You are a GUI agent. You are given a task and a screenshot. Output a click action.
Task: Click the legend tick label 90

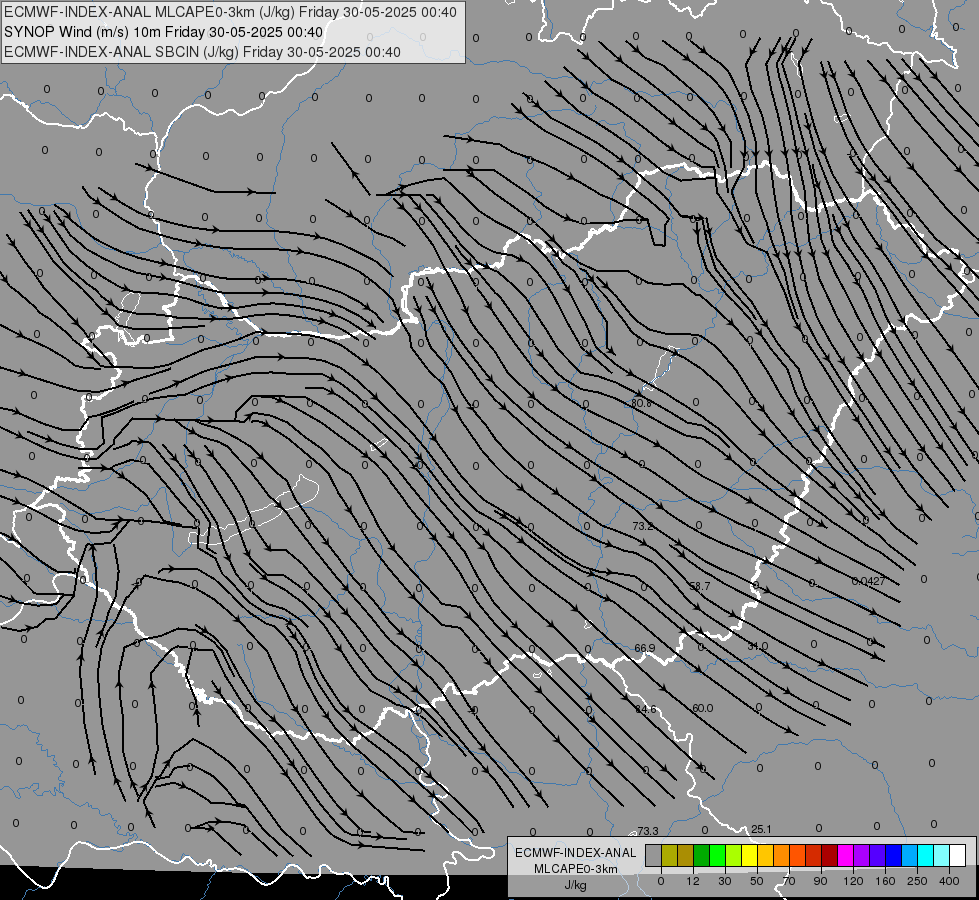820,881
